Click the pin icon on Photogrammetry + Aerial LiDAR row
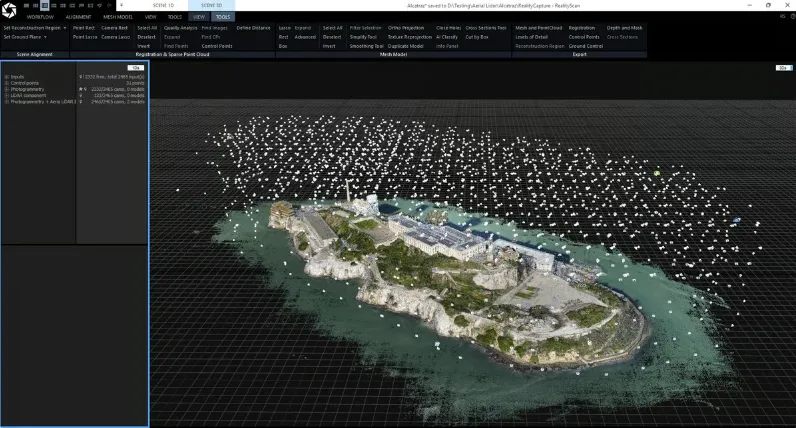This screenshot has height=428, width=796. pyautogui.click(x=80, y=102)
